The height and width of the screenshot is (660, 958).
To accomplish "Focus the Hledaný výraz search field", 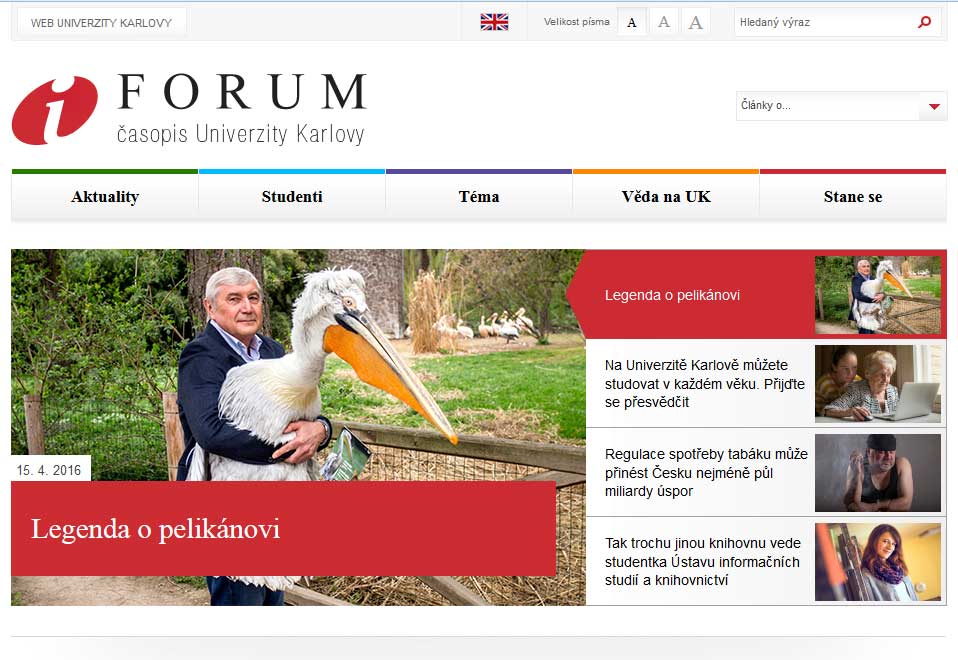I will click(x=825, y=23).
